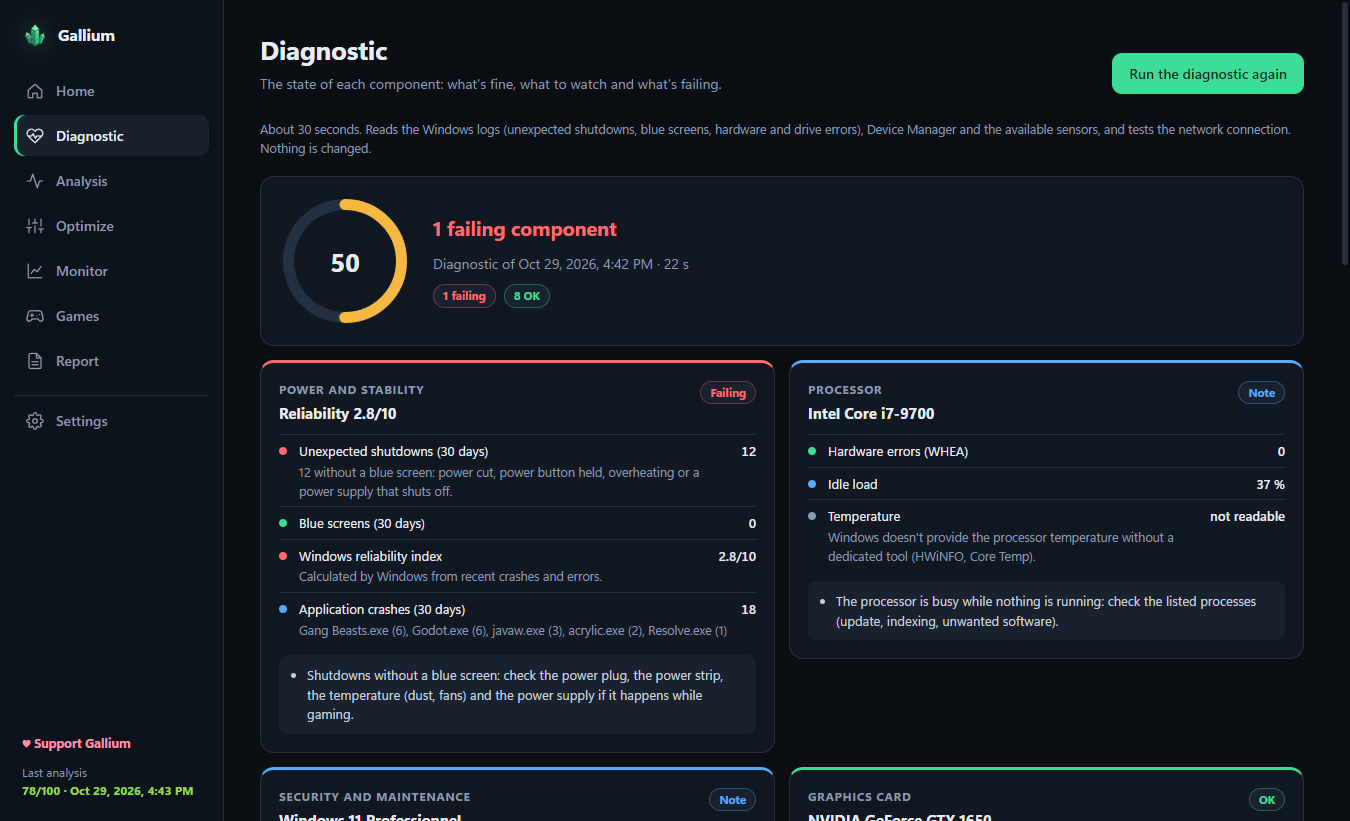Click the 'Diagnostic of Oct 29, 2026' timestamp

coord(561,264)
